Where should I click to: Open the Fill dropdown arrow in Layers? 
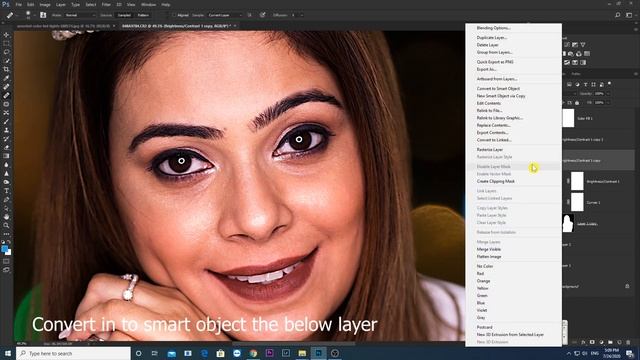click(608, 102)
